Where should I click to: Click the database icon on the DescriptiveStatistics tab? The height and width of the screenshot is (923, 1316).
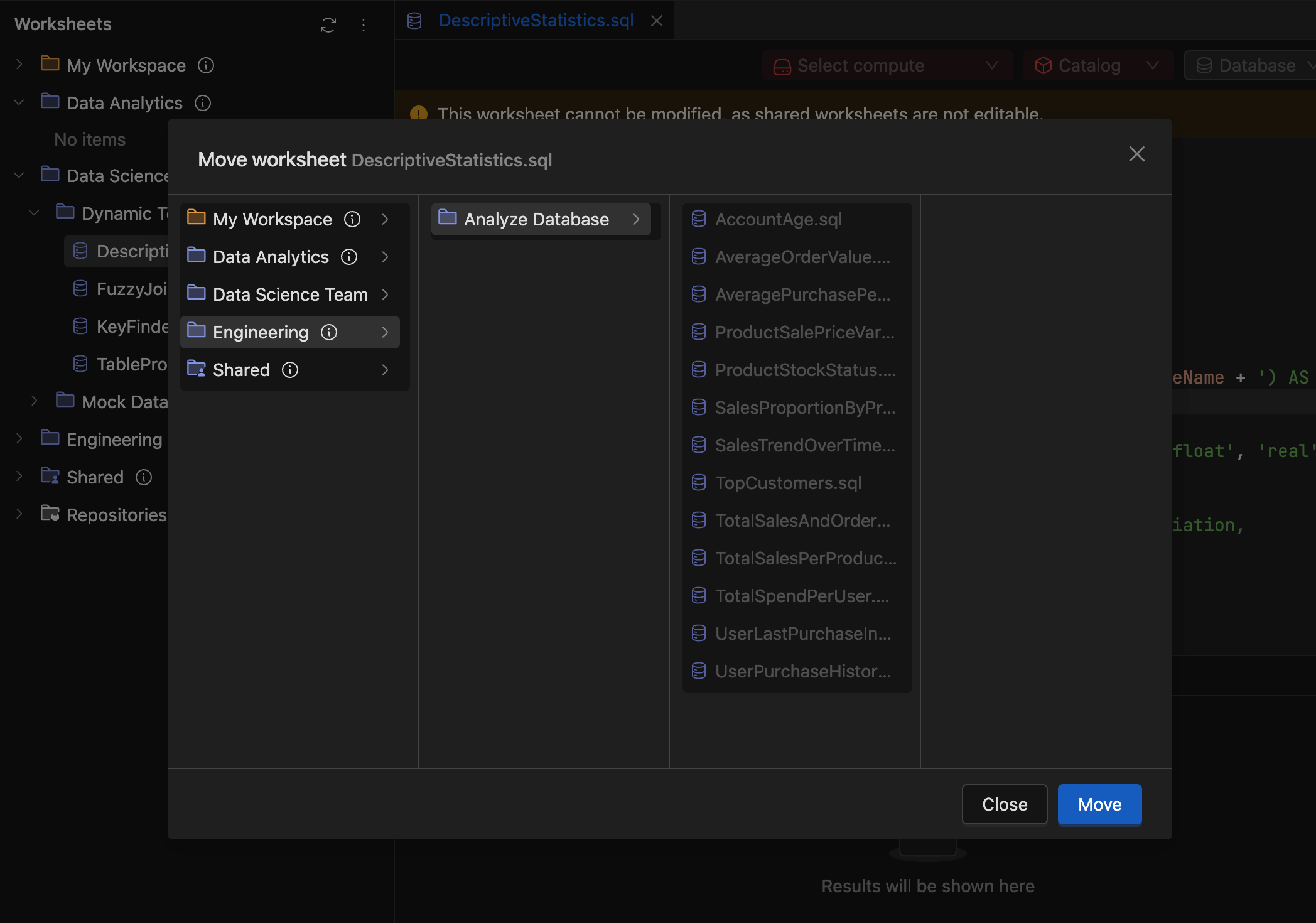click(x=414, y=21)
